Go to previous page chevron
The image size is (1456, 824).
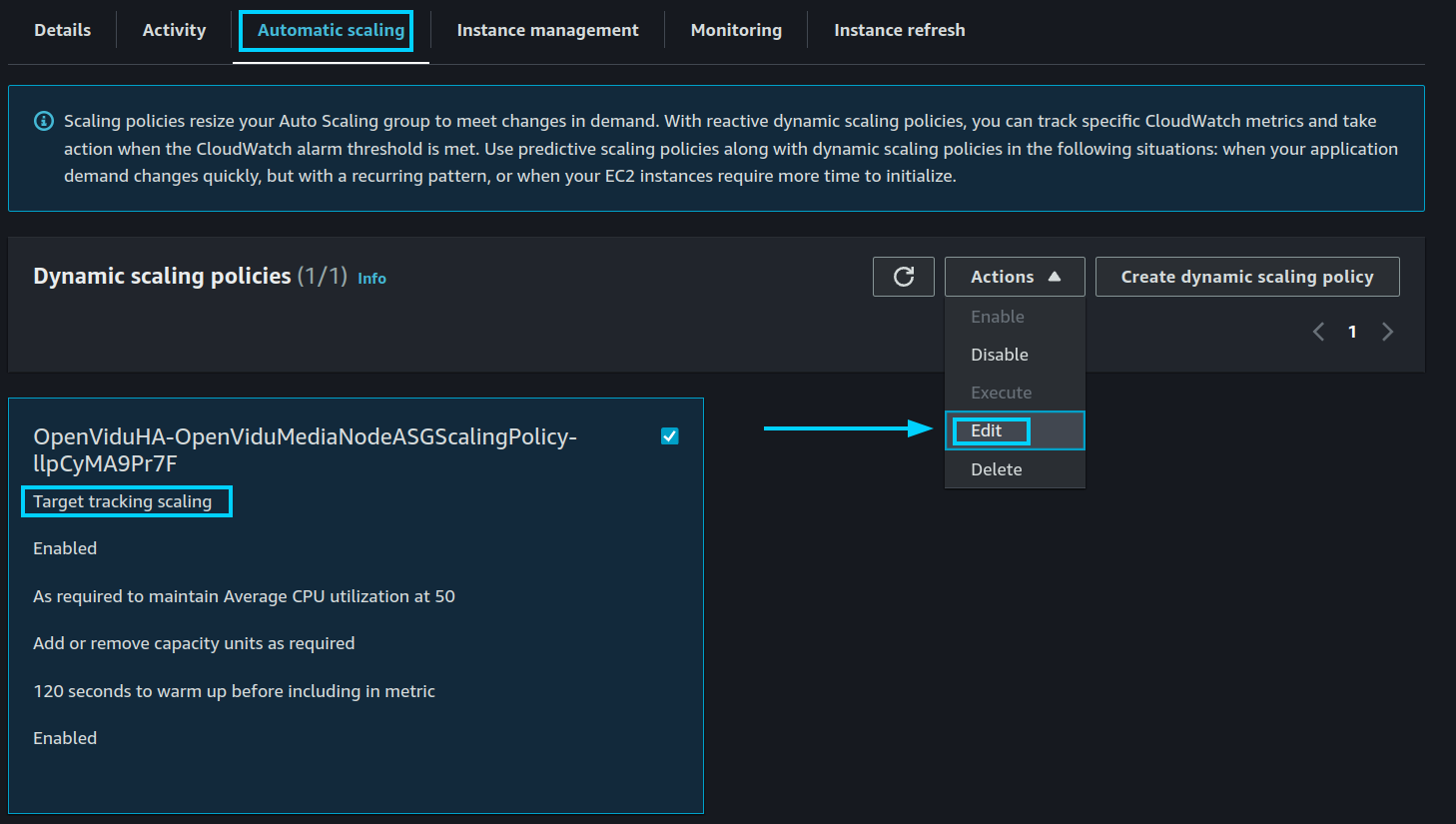(1318, 332)
